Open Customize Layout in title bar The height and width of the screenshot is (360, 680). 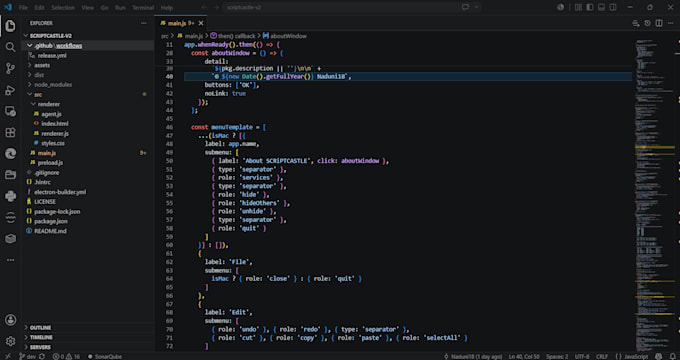578,7
